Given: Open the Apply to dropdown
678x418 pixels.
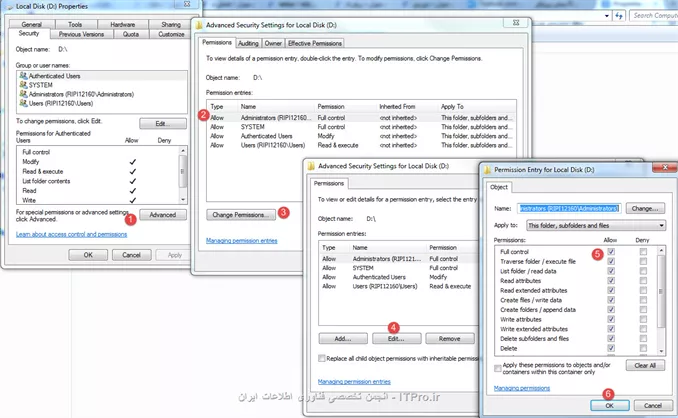Looking at the screenshot, I should (596, 225).
